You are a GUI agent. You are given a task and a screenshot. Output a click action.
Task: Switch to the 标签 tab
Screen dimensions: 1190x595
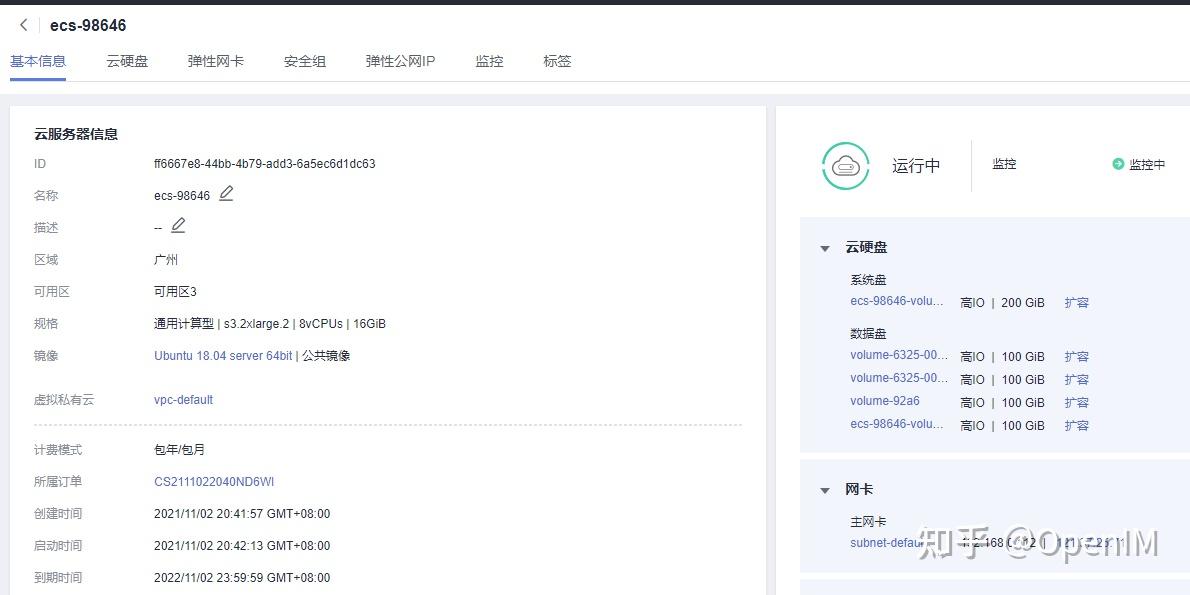pyautogui.click(x=557, y=61)
